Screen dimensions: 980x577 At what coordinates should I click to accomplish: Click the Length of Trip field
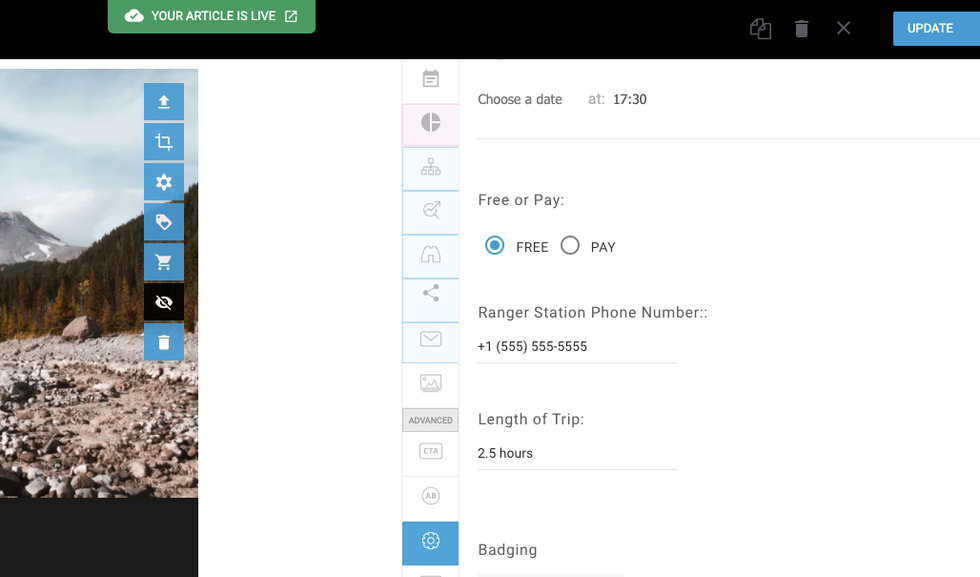point(577,454)
